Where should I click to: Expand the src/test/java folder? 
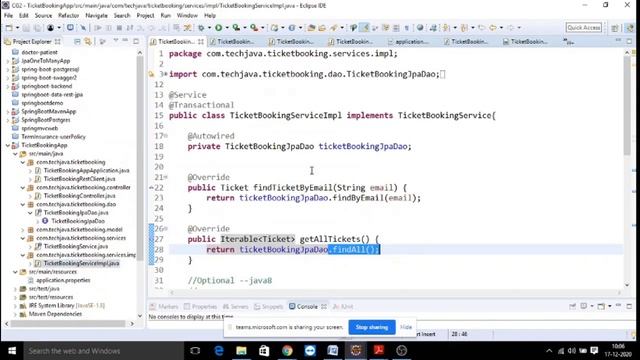(x=15, y=289)
